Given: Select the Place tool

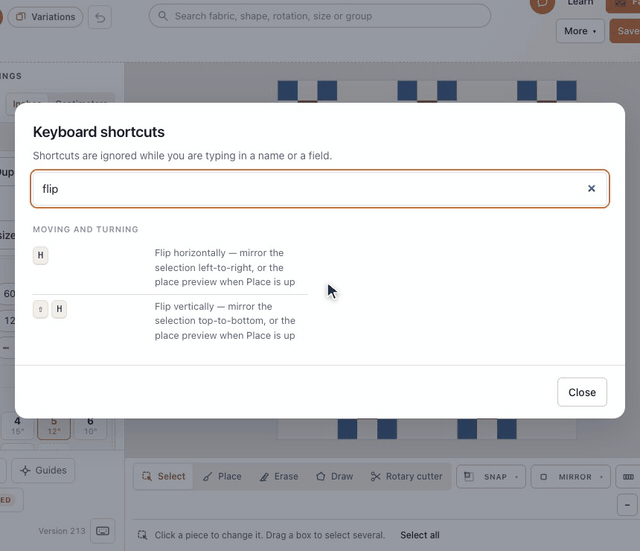Looking at the screenshot, I should coord(222,476).
